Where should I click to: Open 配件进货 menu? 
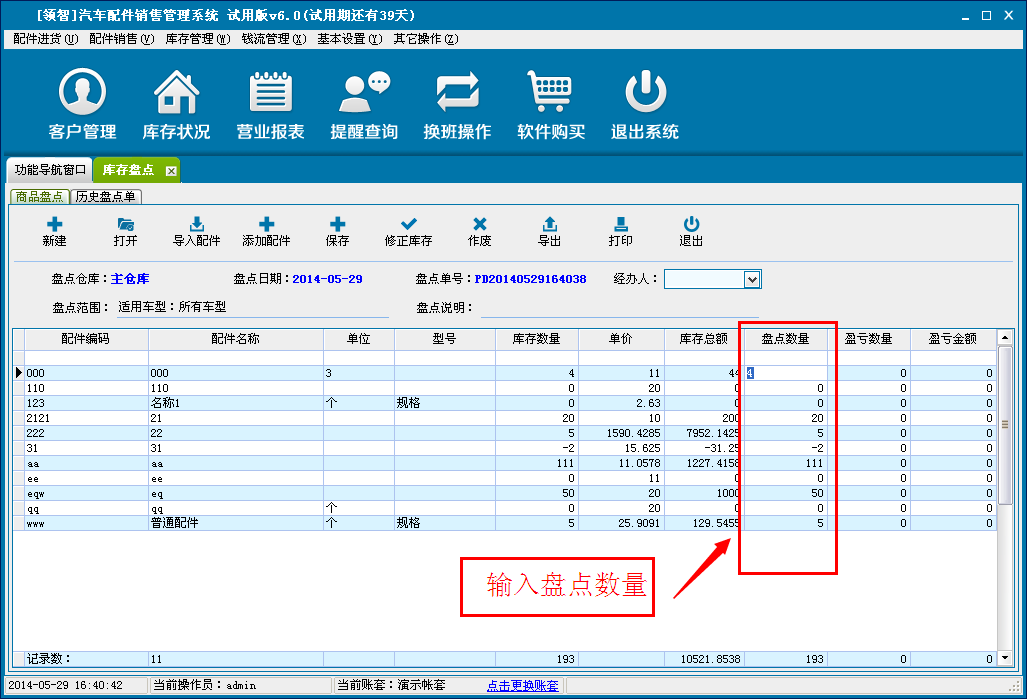[45, 39]
